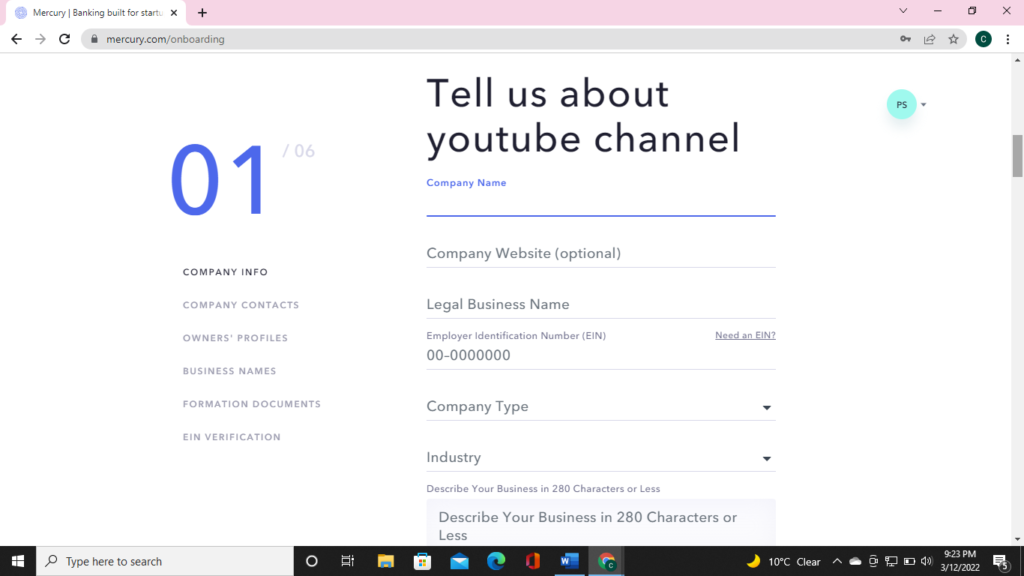Select the Formation Documents step

pyautogui.click(x=252, y=404)
